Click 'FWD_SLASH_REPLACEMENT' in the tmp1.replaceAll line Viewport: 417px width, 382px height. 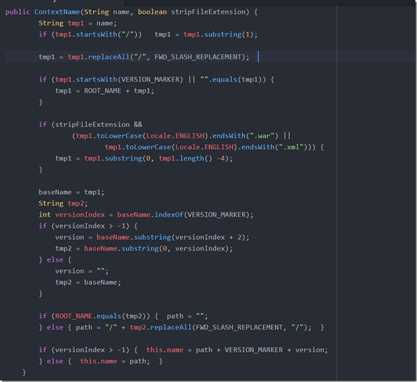pyautogui.click(x=198, y=57)
